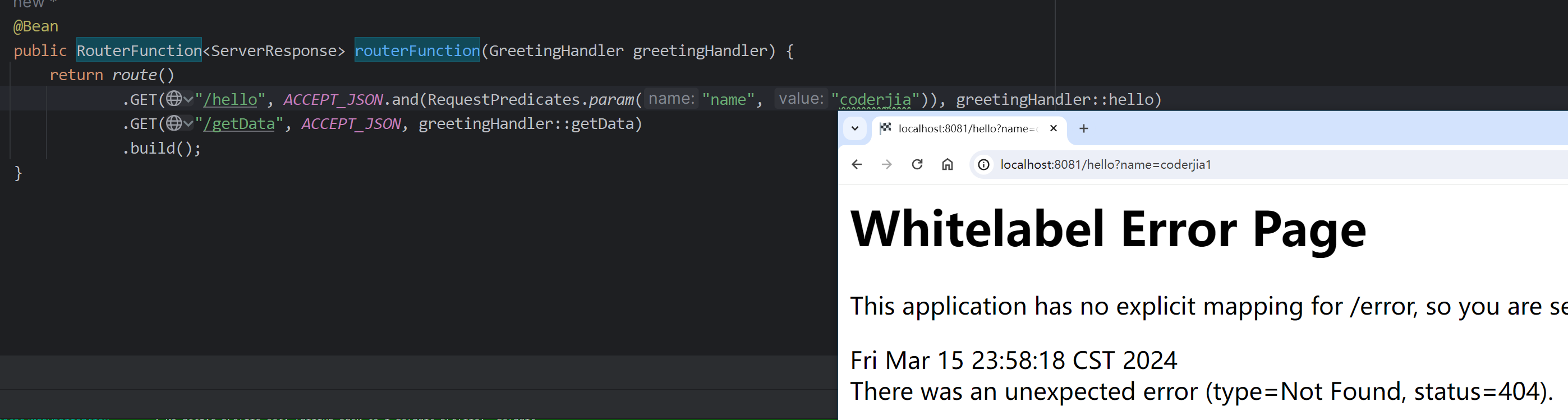This screenshot has width=1568, height=420.
Task: Click ACCEPT_JSON on the /getData line
Action: [351, 124]
